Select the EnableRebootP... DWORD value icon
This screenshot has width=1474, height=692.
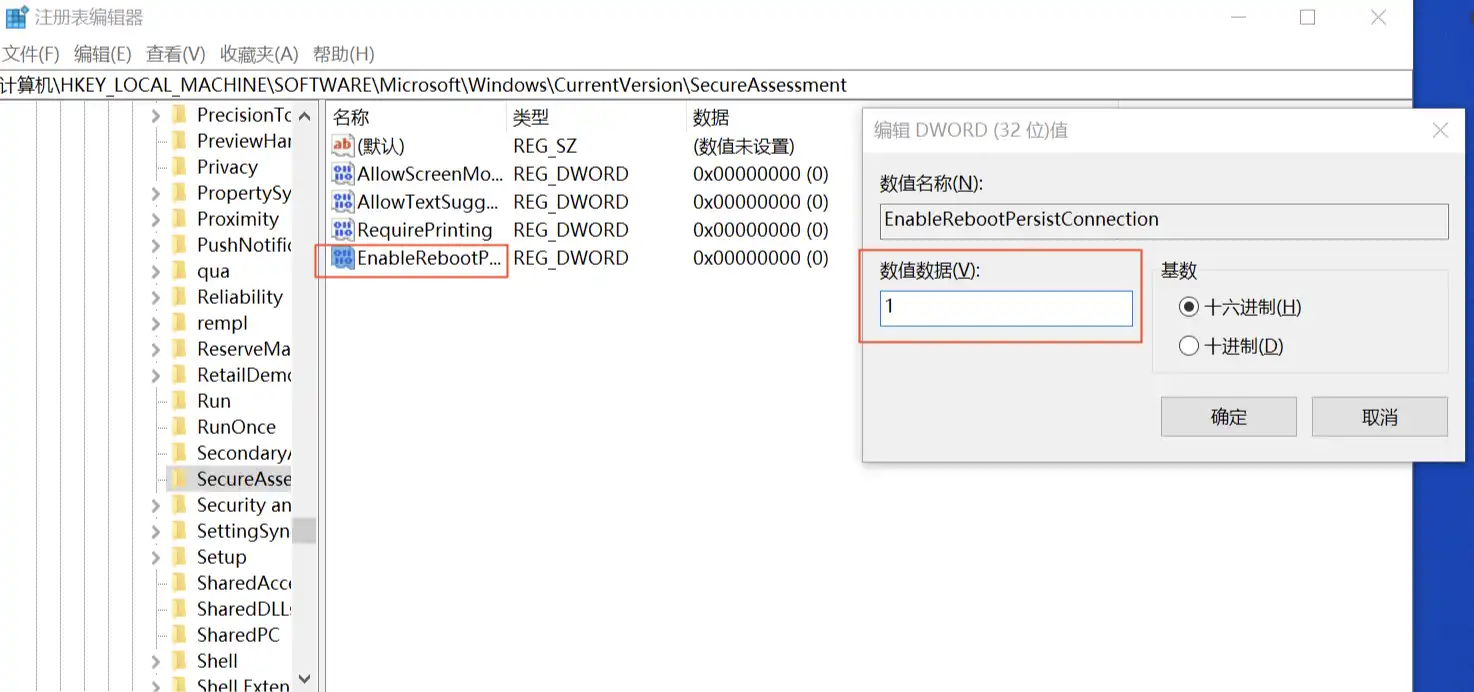(x=343, y=258)
